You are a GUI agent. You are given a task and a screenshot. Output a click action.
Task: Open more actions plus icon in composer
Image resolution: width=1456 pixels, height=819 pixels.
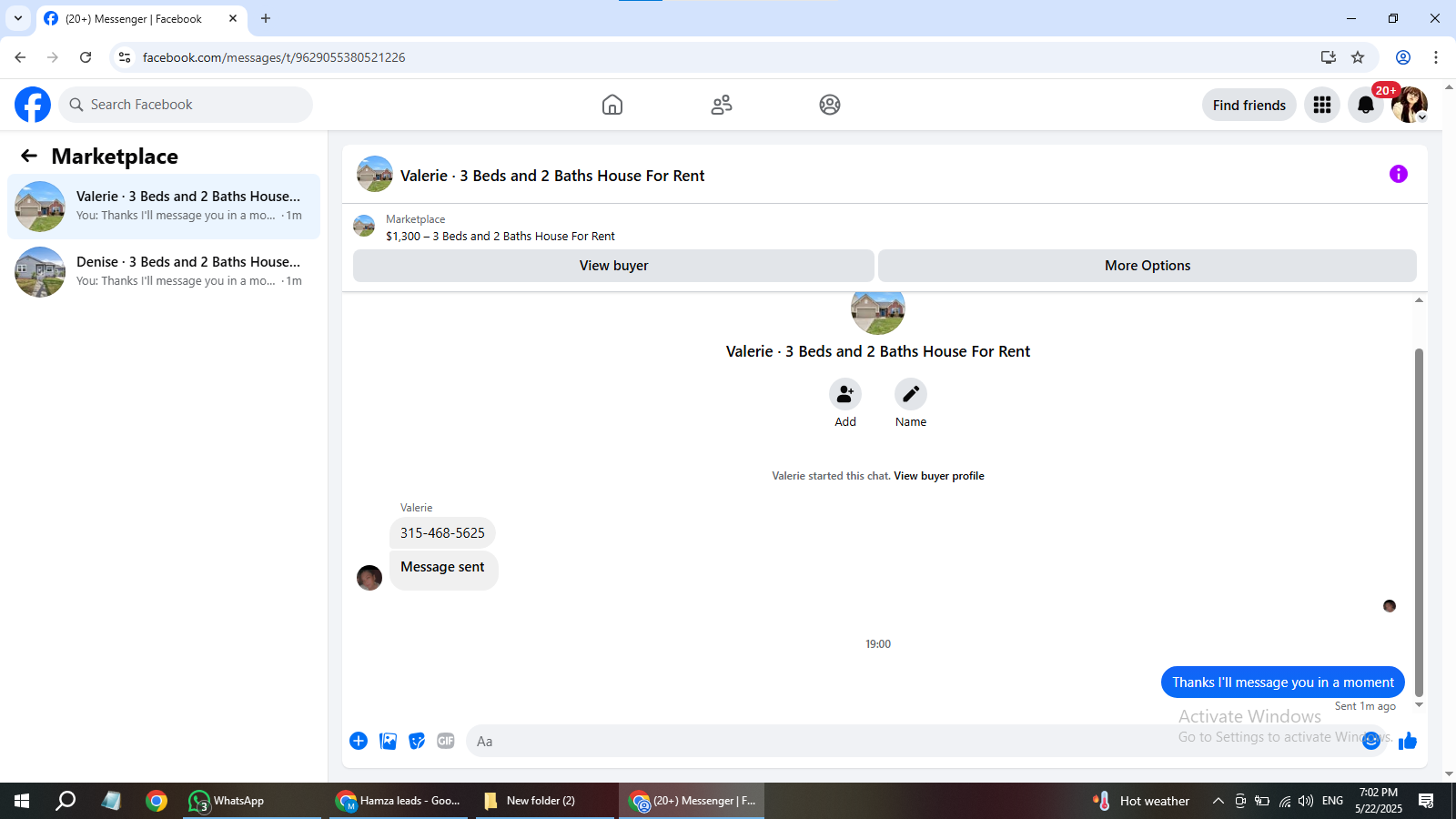point(359,741)
